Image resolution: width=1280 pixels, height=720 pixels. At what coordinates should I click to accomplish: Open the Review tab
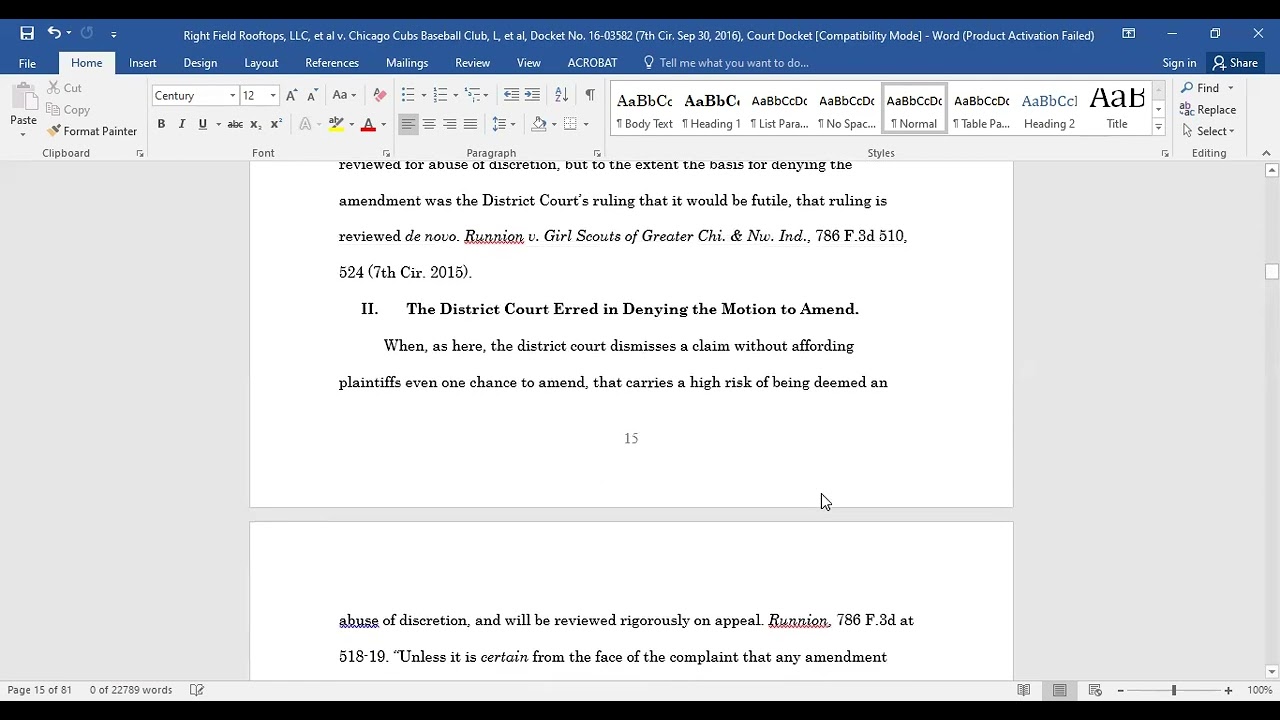473,63
